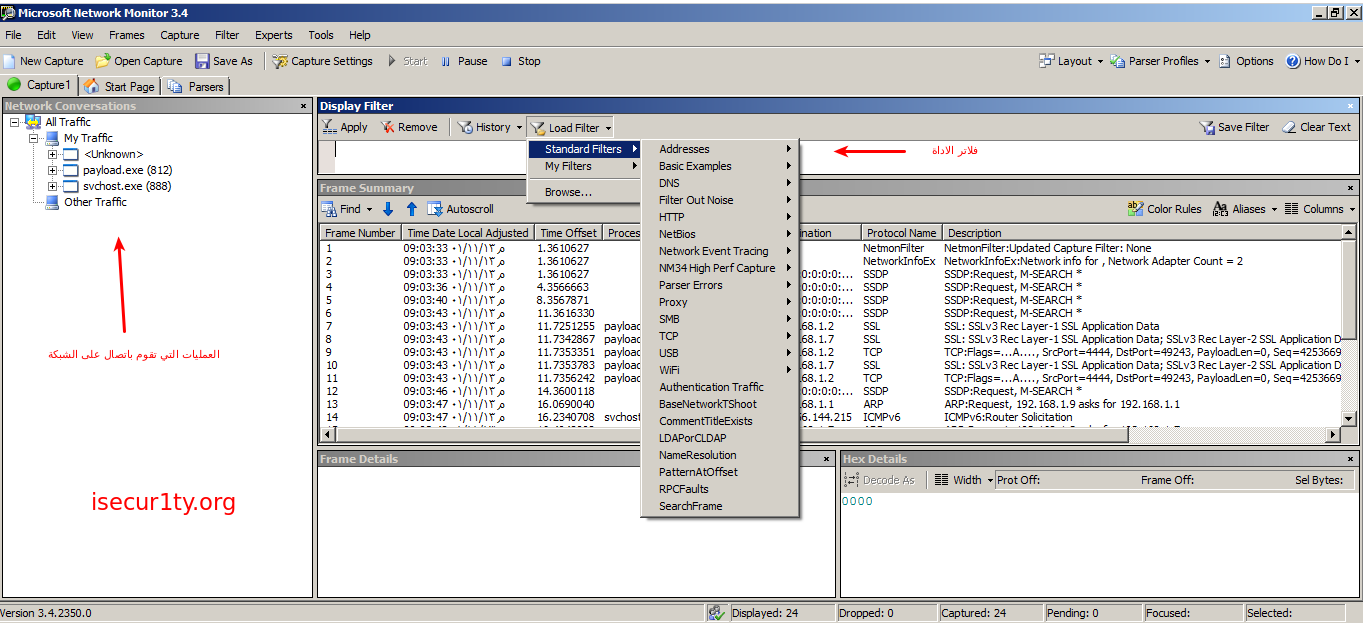Click the New Capture toolbar icon

10,61
